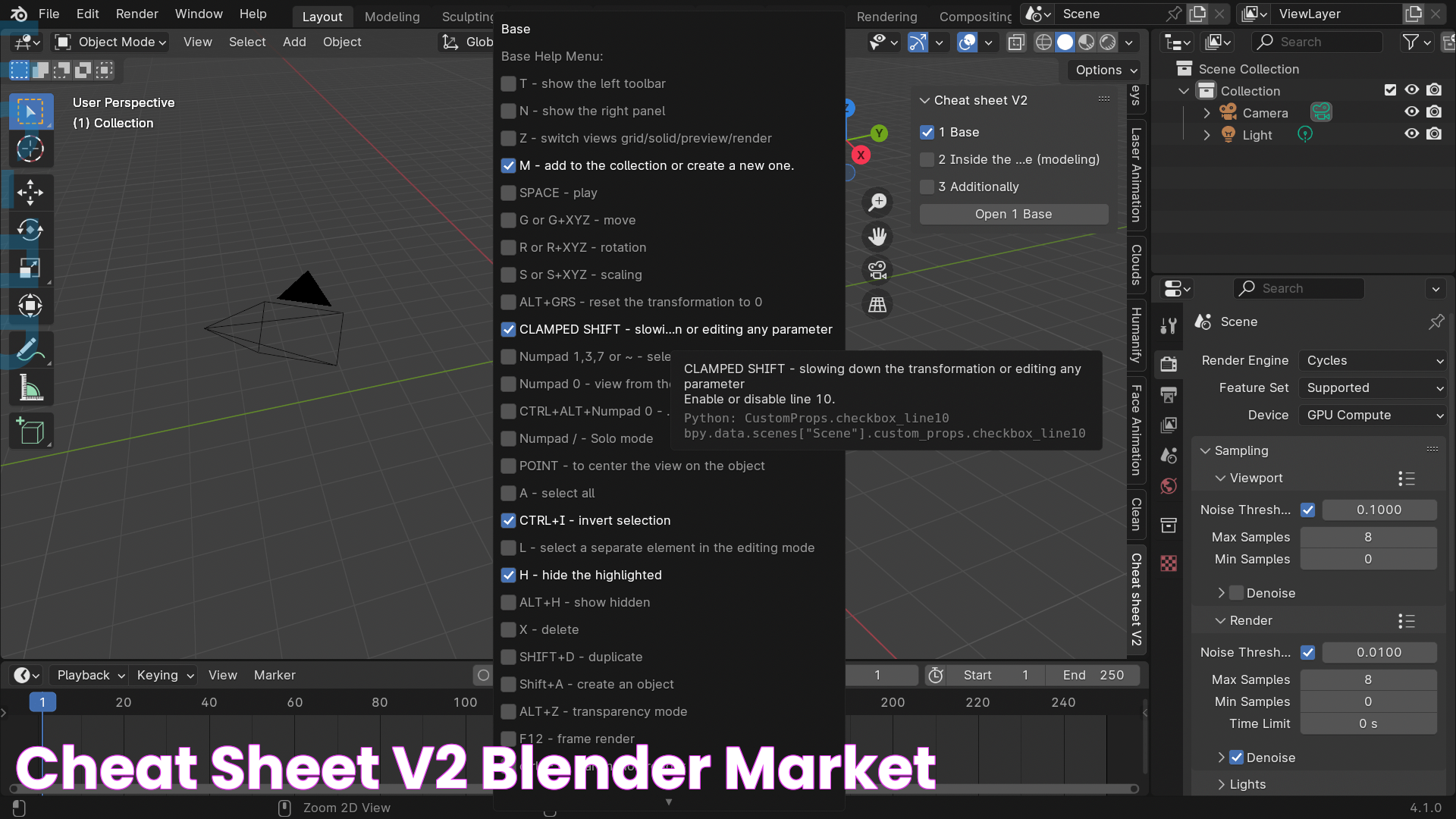Click the viewport zoom magnifier icon

[877, 202]
